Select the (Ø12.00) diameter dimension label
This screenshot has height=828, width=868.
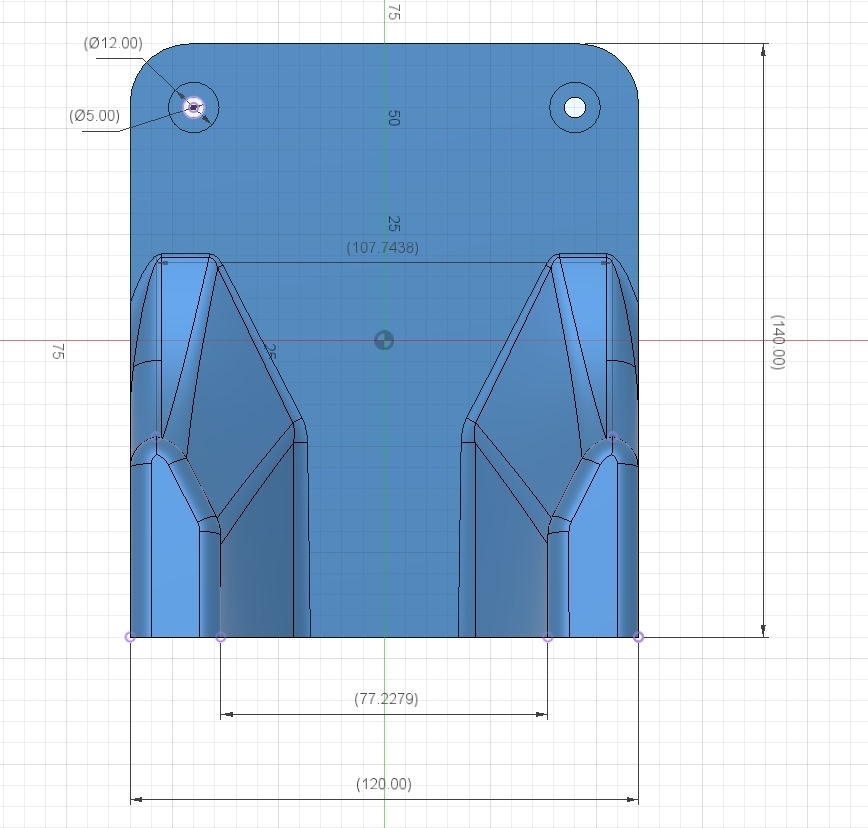pos(113,43)
